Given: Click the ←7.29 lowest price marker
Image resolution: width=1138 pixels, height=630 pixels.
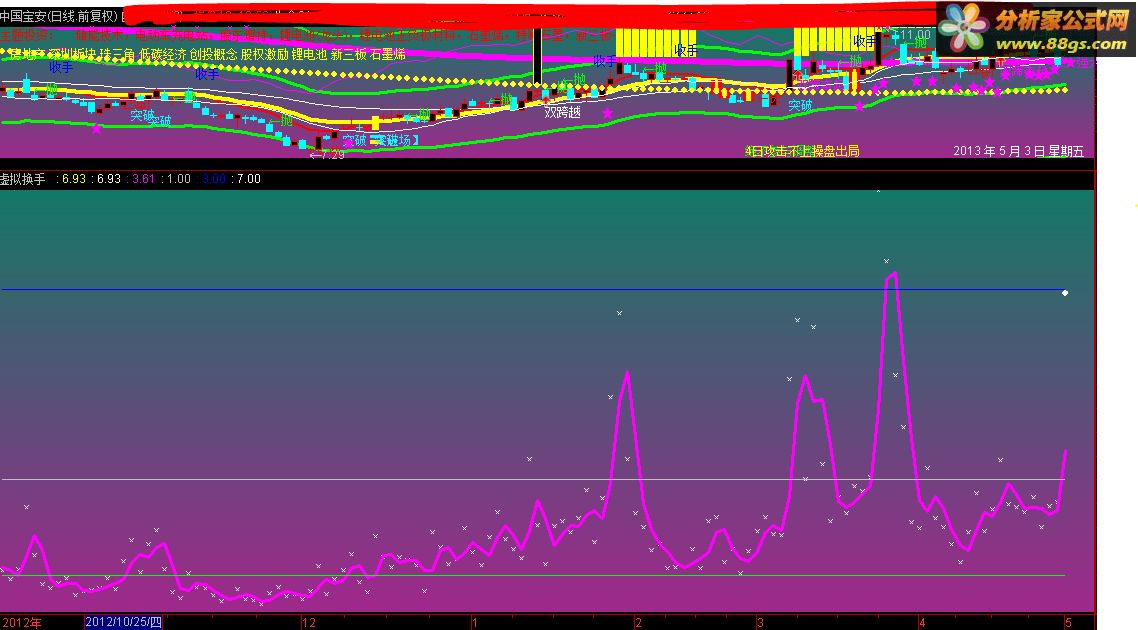Looking at the screenshot, I should pos(327,155).
